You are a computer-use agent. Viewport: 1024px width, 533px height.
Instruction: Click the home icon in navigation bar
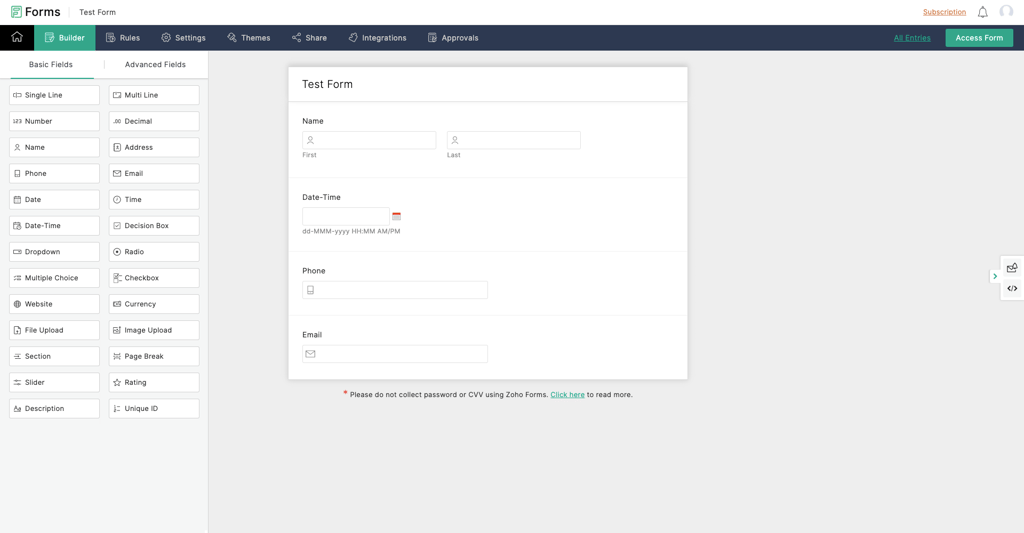point(17,37)
